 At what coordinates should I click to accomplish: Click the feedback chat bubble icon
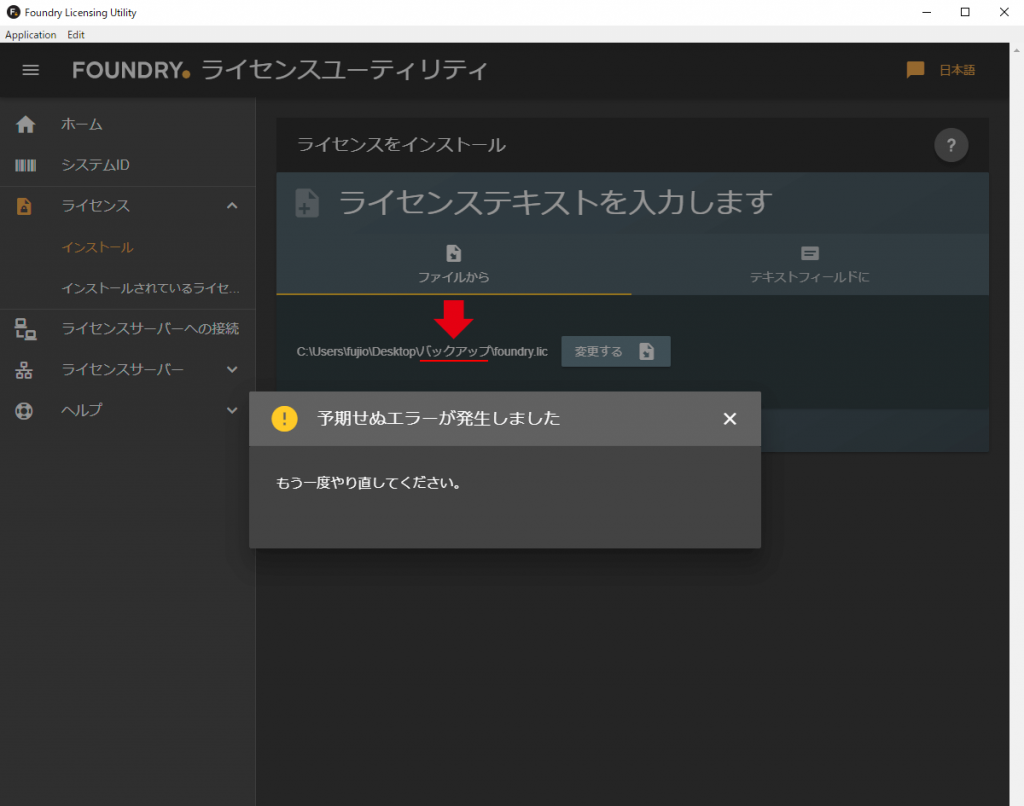tap(916, 70)
